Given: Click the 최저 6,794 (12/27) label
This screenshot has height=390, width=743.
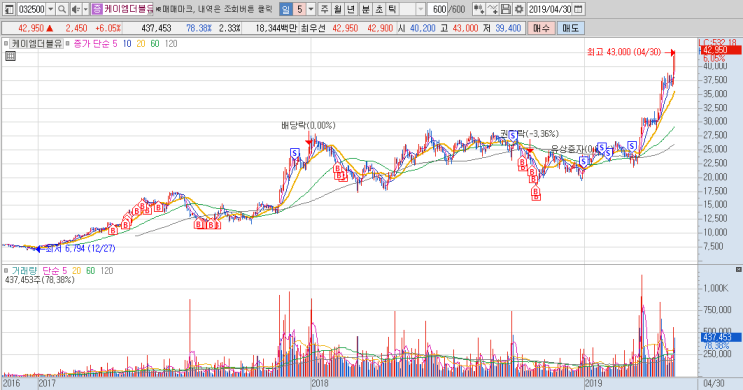Looking at the screenshot, I should [80, 248].
